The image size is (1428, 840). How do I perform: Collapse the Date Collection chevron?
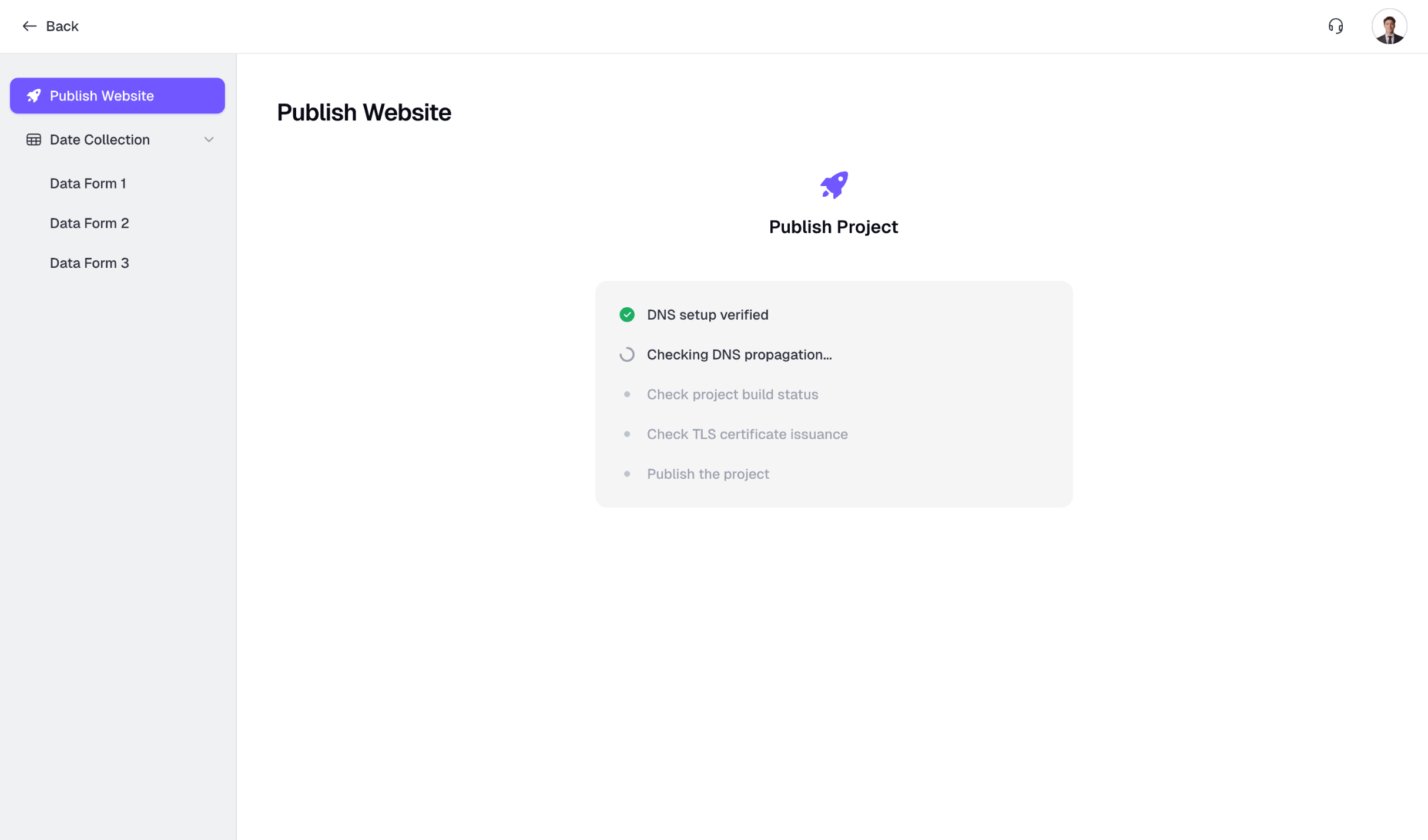pyautogui.click(x=209, y=140)
